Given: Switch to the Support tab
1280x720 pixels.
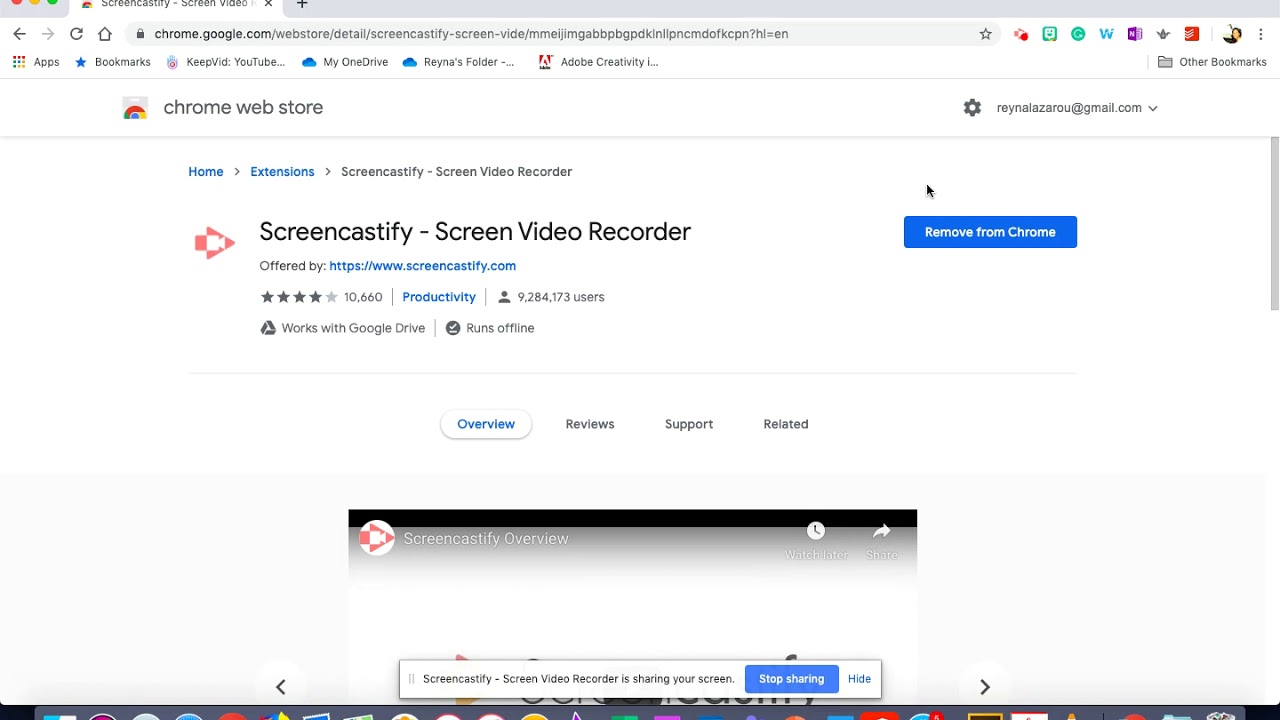Looking at the screenshot, I should tap(689, 424).
